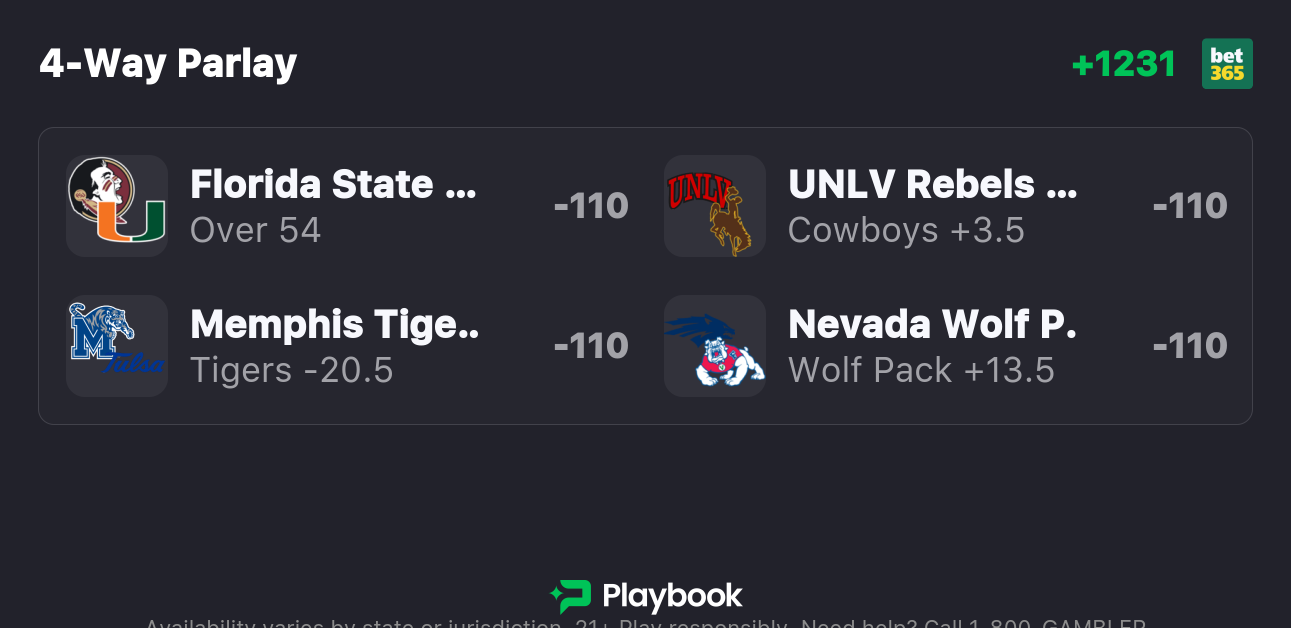Click the -110 odds for Cowboys +3.5
This screenshot has width=1291, height=628.
point(1190,206)
